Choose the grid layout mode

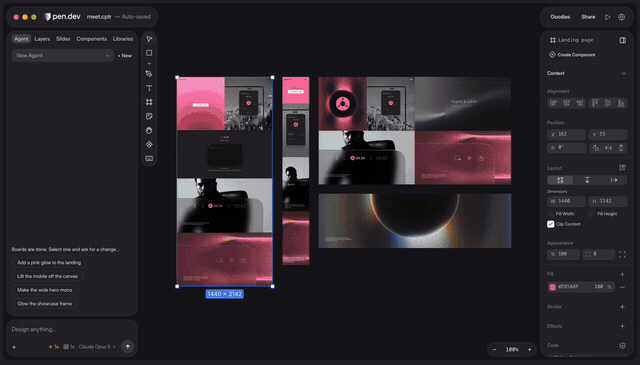(x=560, y=180)
